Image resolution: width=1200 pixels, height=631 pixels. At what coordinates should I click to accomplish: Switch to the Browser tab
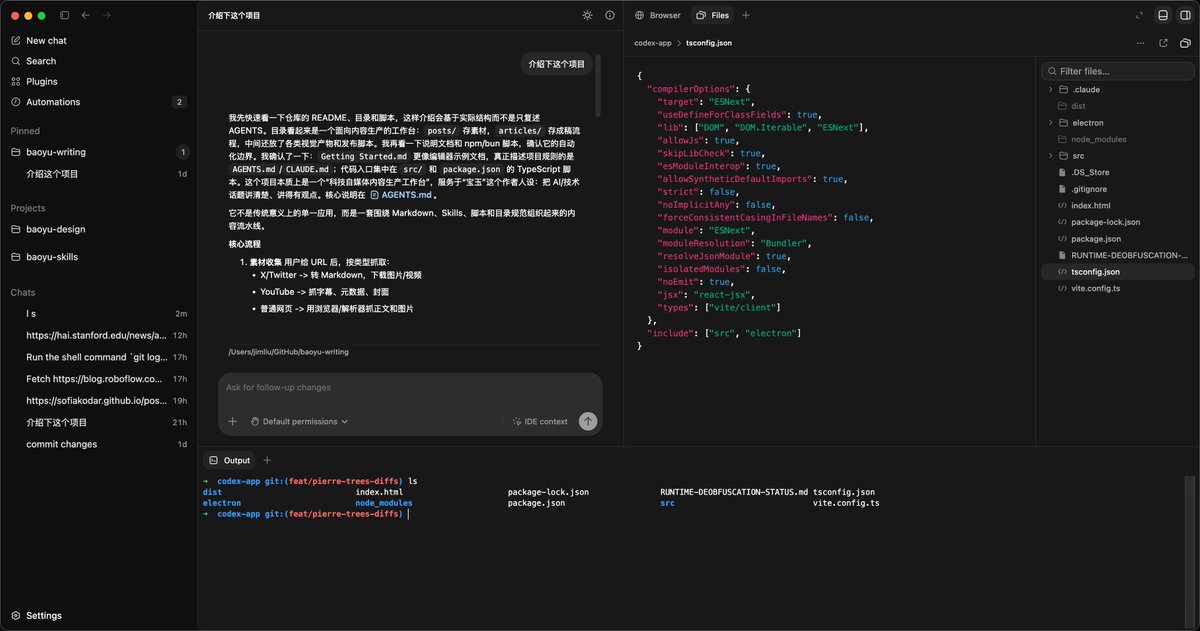658,15
